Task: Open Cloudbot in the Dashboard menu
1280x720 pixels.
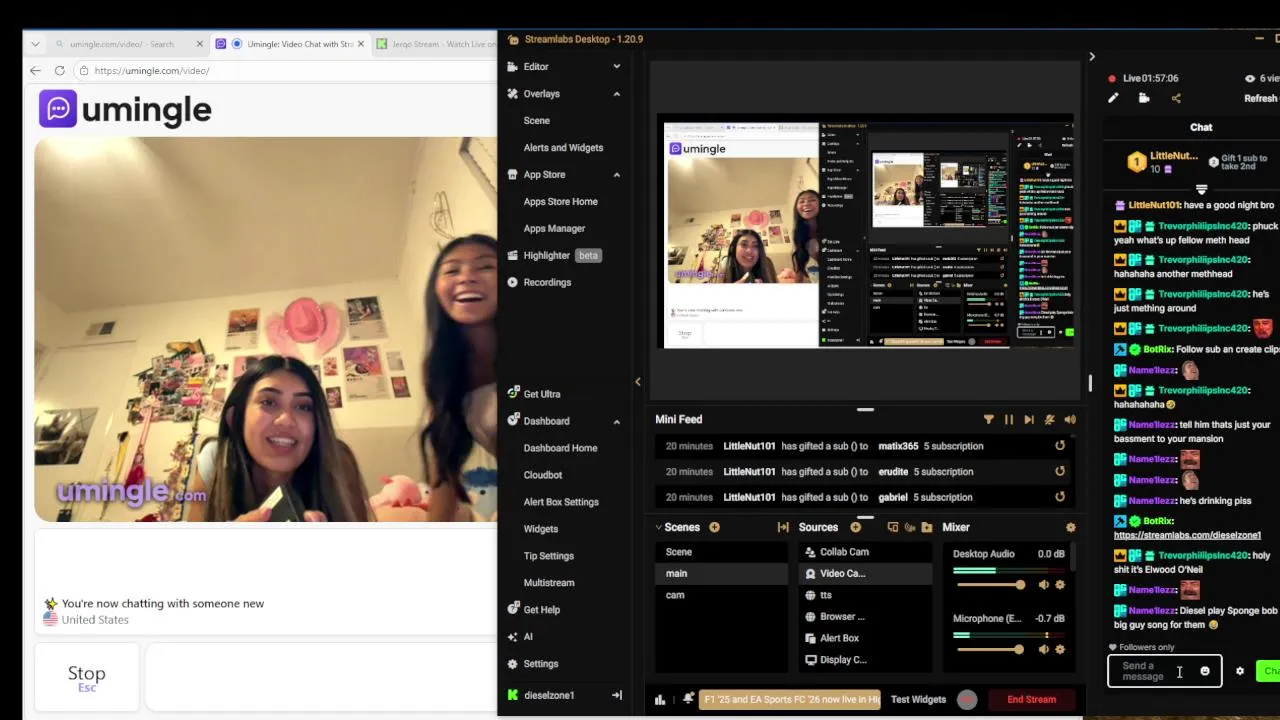Action: click(x=543, y=475)
